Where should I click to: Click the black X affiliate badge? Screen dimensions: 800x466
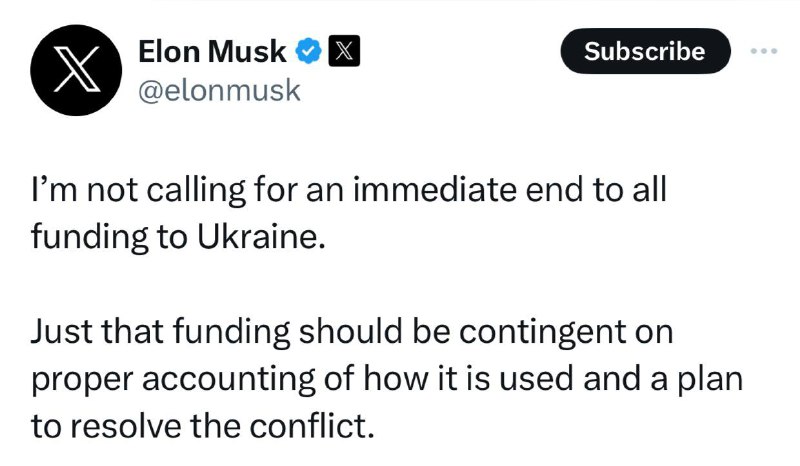344,51
